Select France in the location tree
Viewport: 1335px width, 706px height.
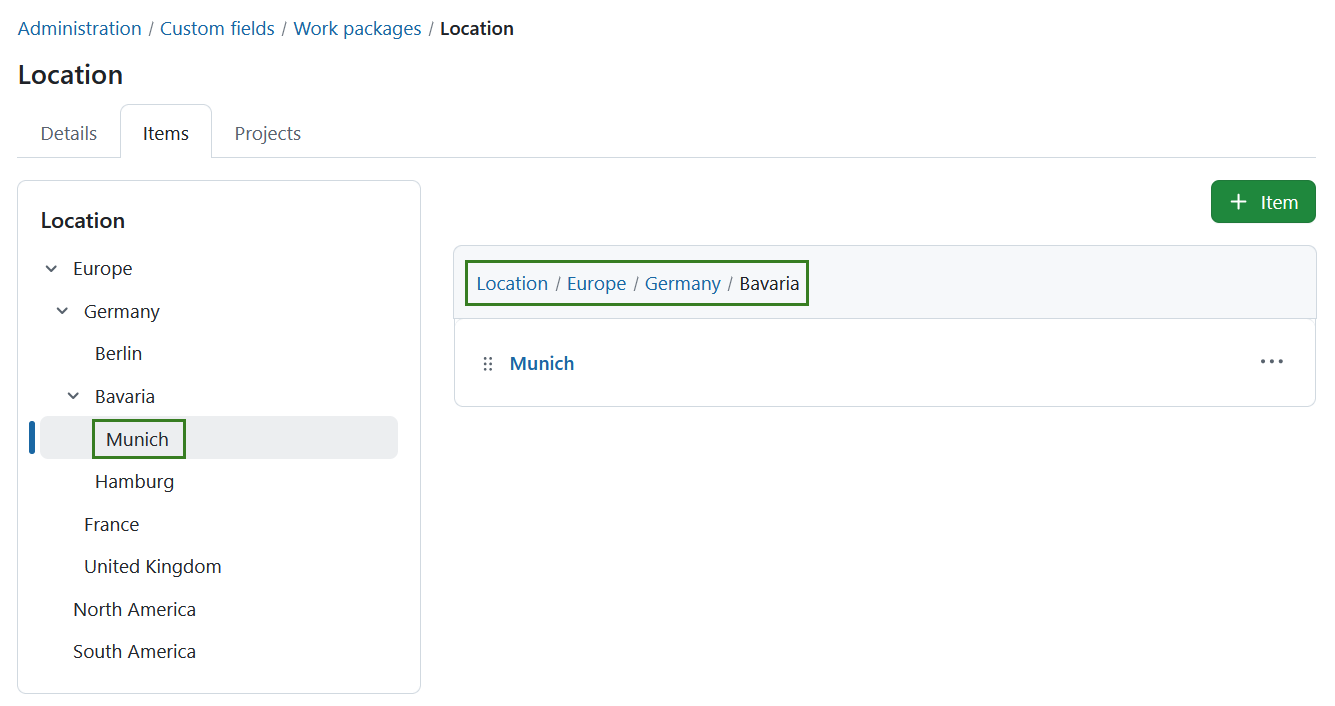(x=111, y=525)
